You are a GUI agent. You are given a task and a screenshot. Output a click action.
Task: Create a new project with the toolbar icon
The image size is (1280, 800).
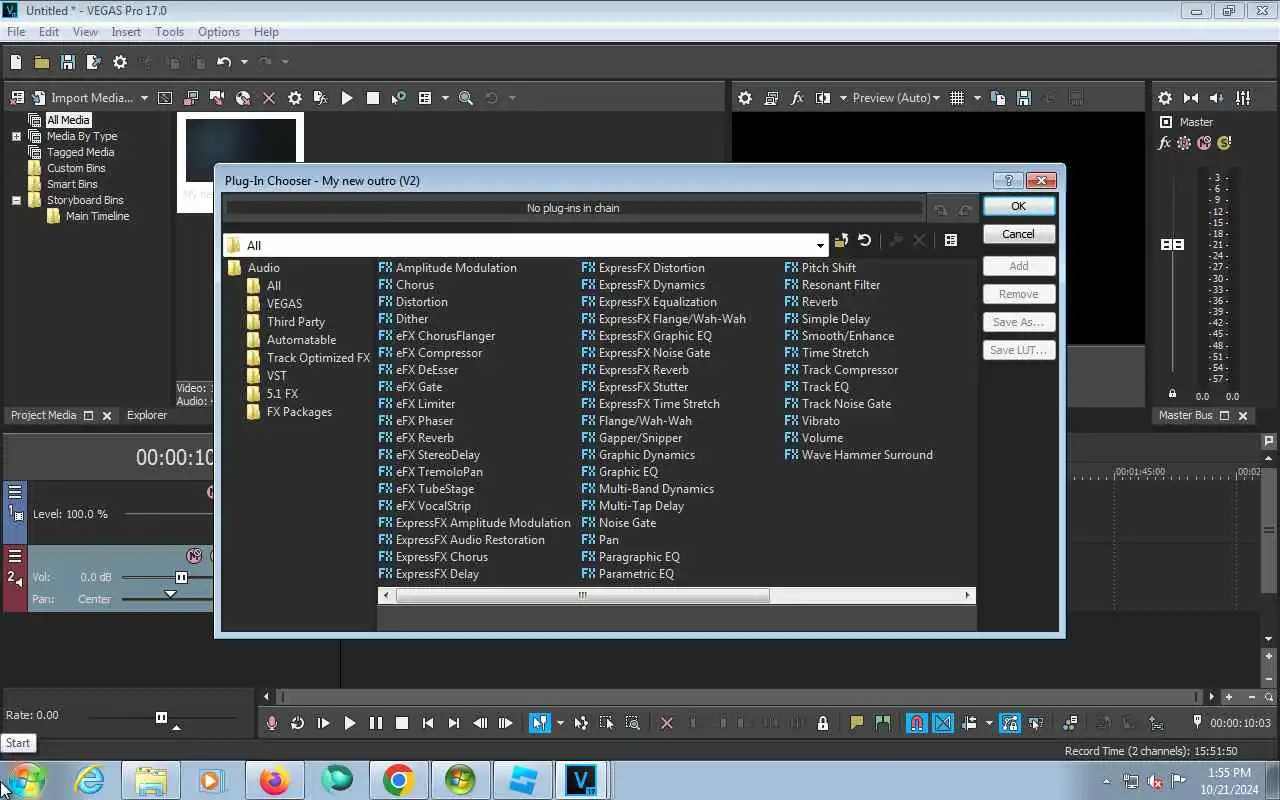pos(16,62)
